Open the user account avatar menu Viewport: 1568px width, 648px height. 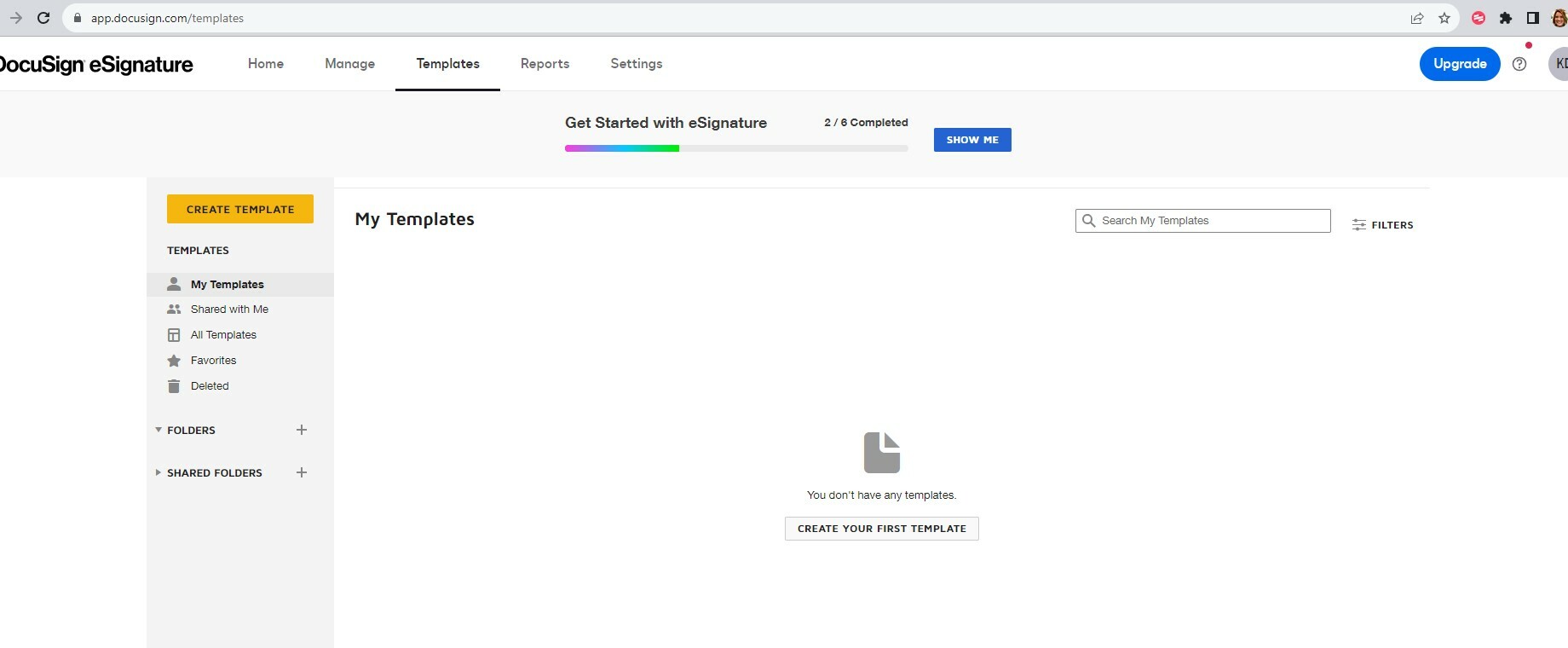1559,64
